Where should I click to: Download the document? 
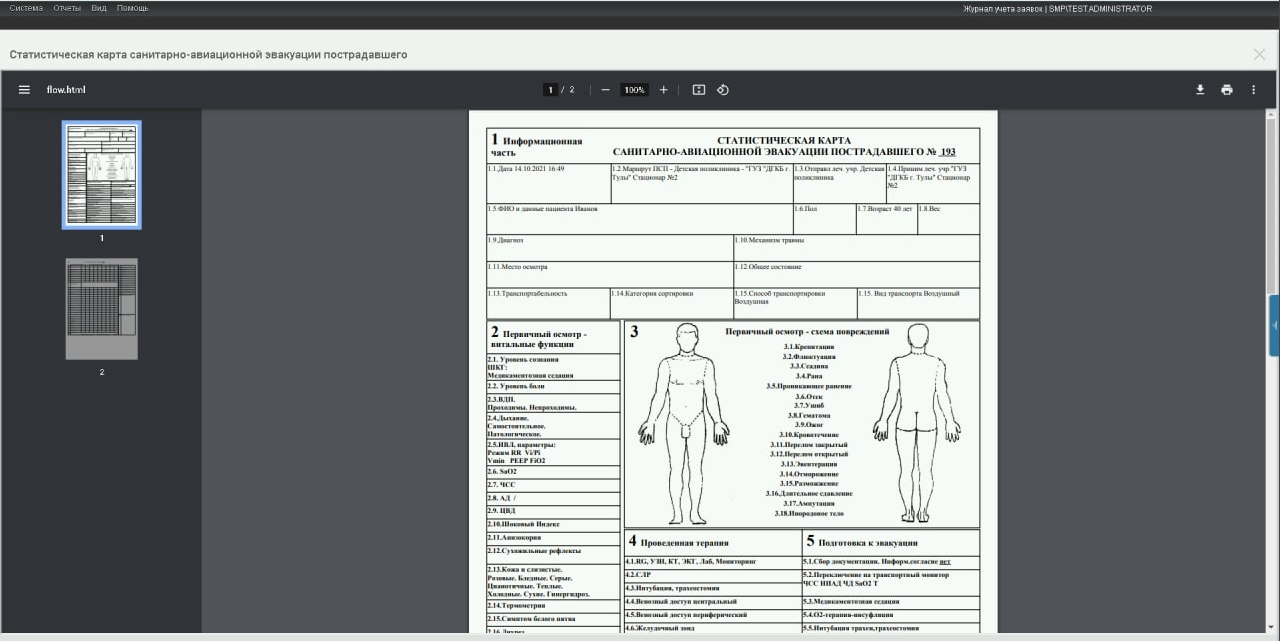tap(1200, 90)
